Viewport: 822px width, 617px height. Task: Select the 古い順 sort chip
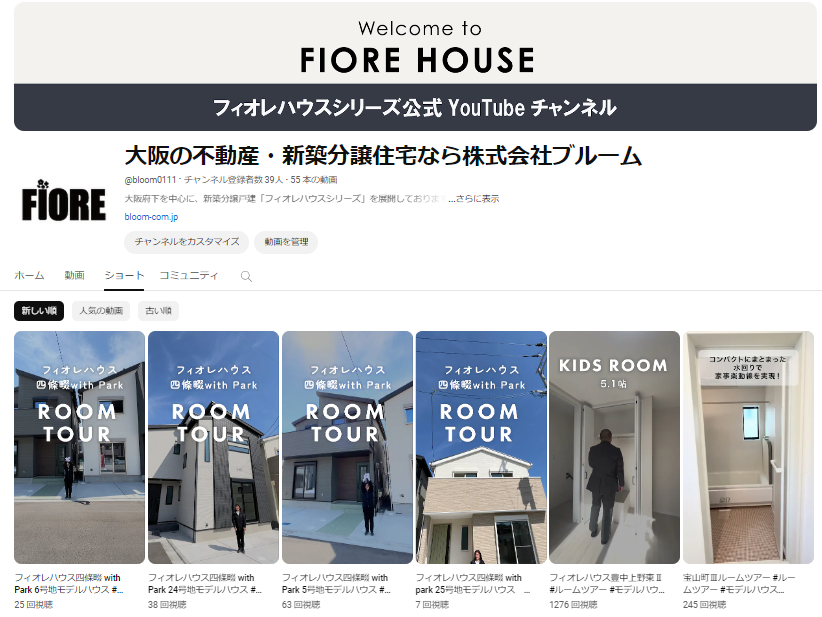point(158,310)
